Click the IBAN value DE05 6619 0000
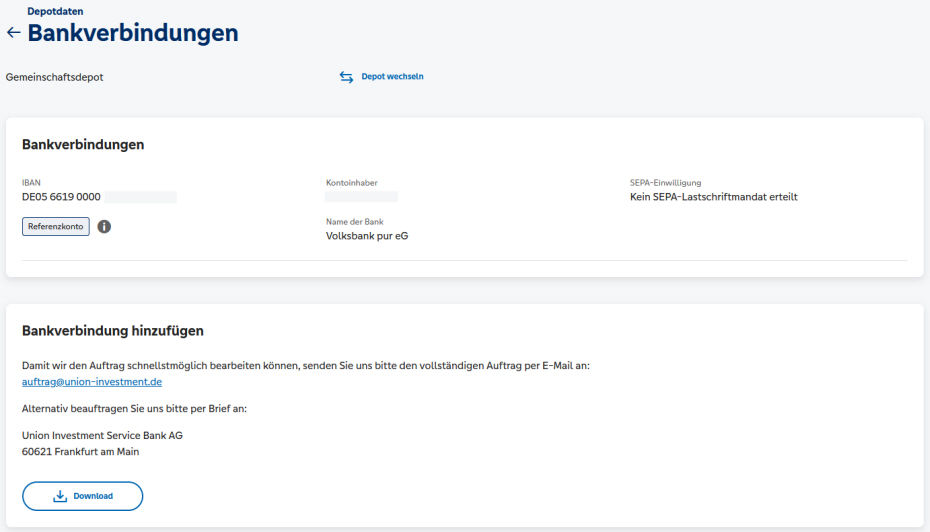This screenshot has width=930, height=532. pos(61,197)
